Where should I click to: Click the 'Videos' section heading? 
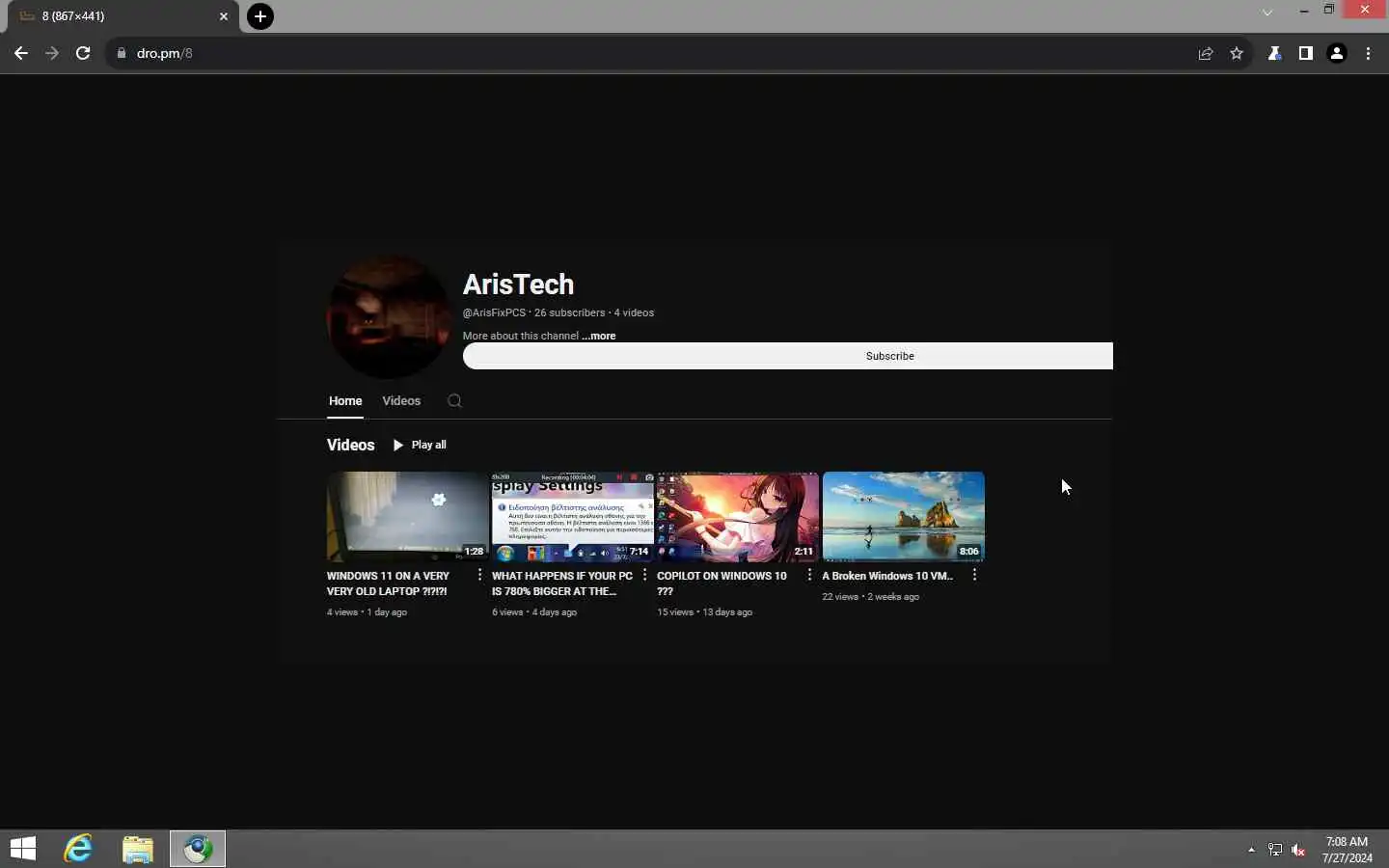pyautogui.click(x=351, y=445)
